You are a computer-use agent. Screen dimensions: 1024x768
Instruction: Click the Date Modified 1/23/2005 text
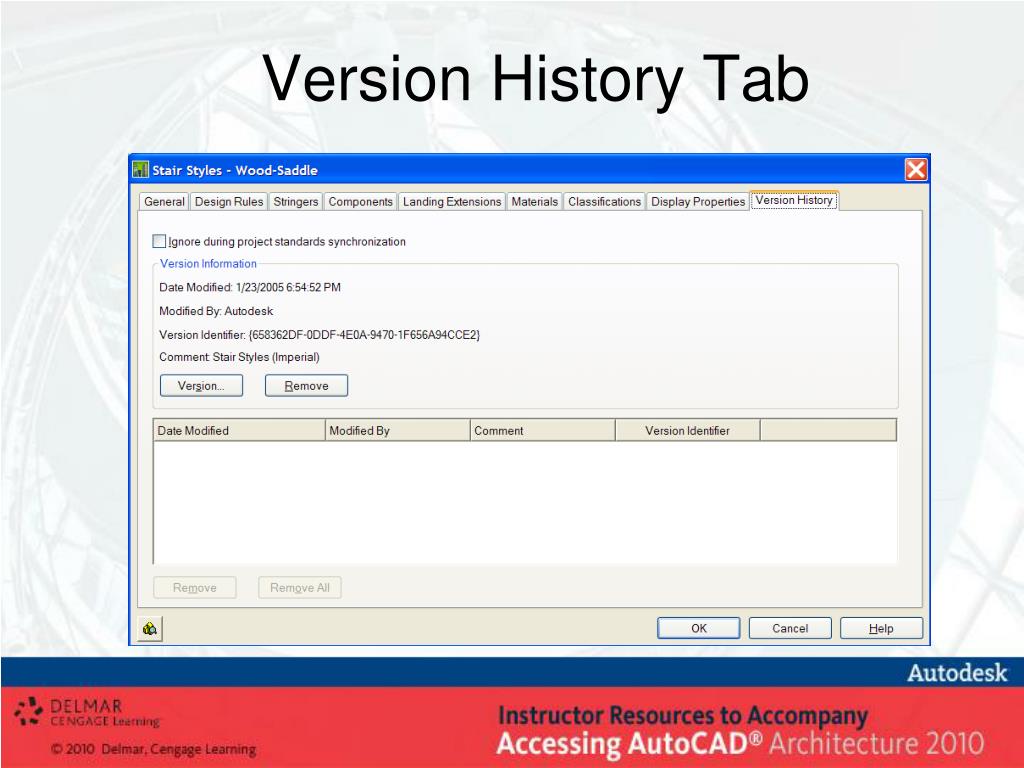point(250,287)
